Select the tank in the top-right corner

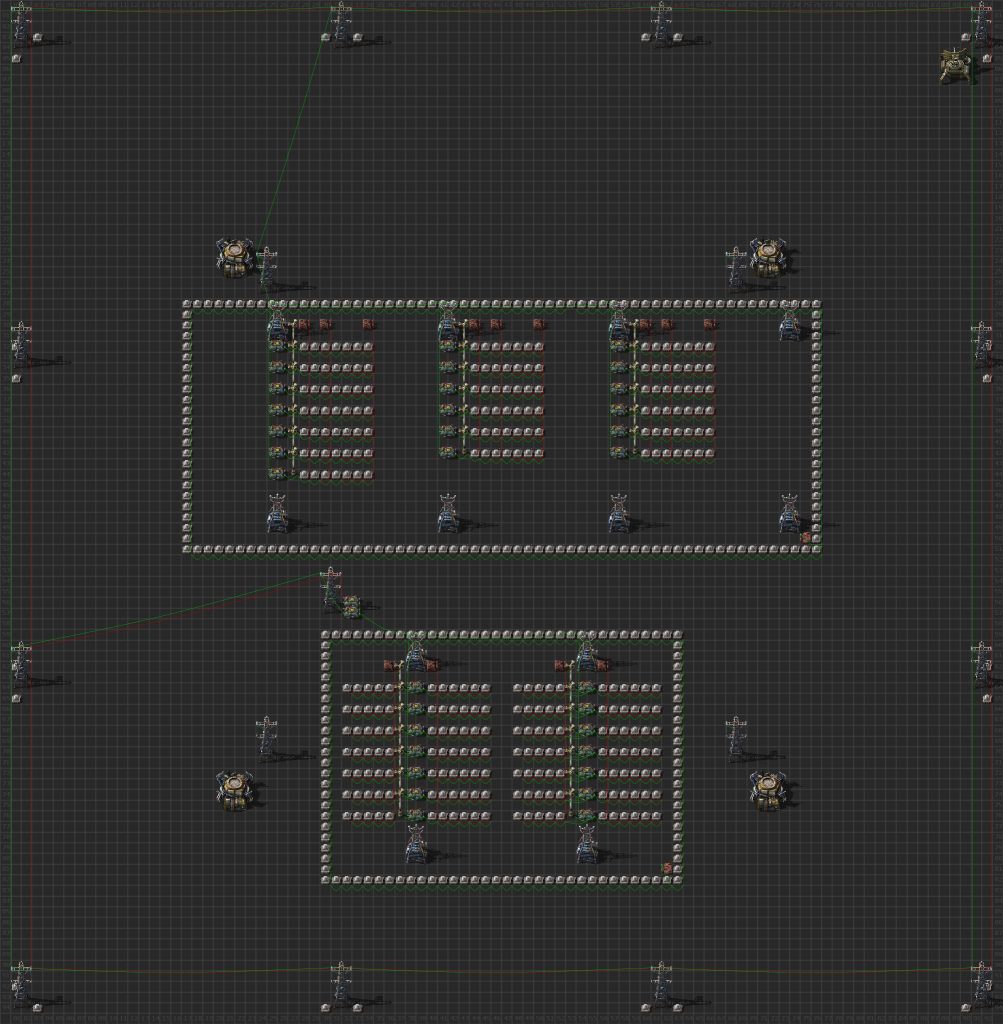[x=957, y=65]
